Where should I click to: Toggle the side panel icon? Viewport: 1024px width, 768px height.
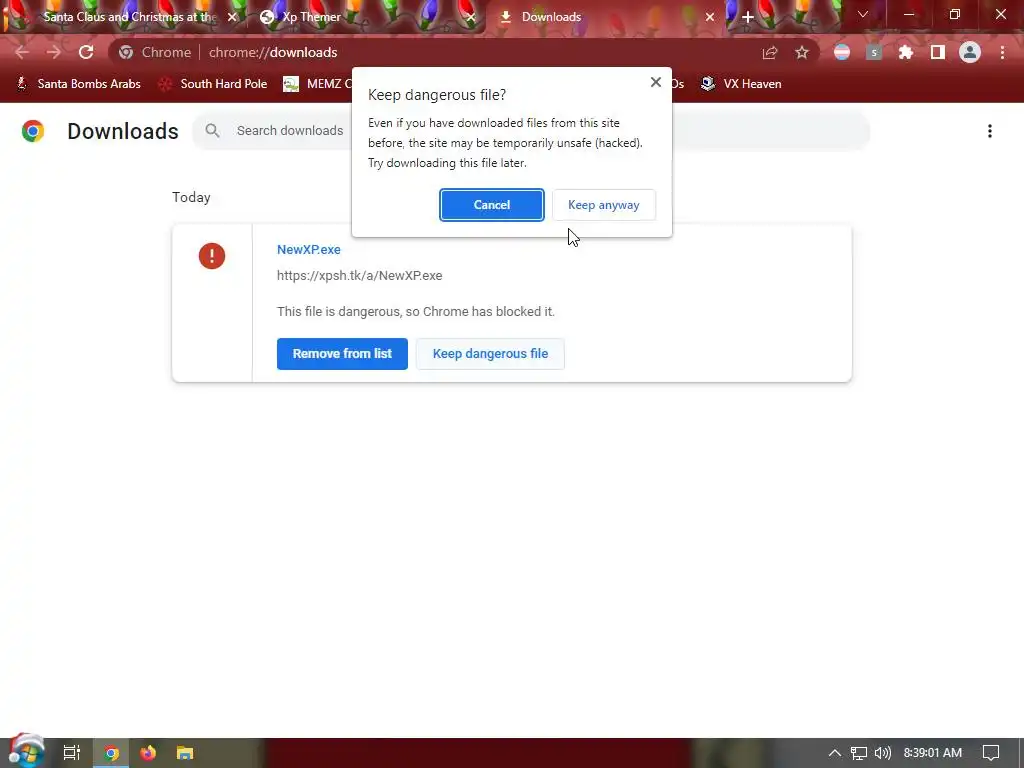pos(938,52)
